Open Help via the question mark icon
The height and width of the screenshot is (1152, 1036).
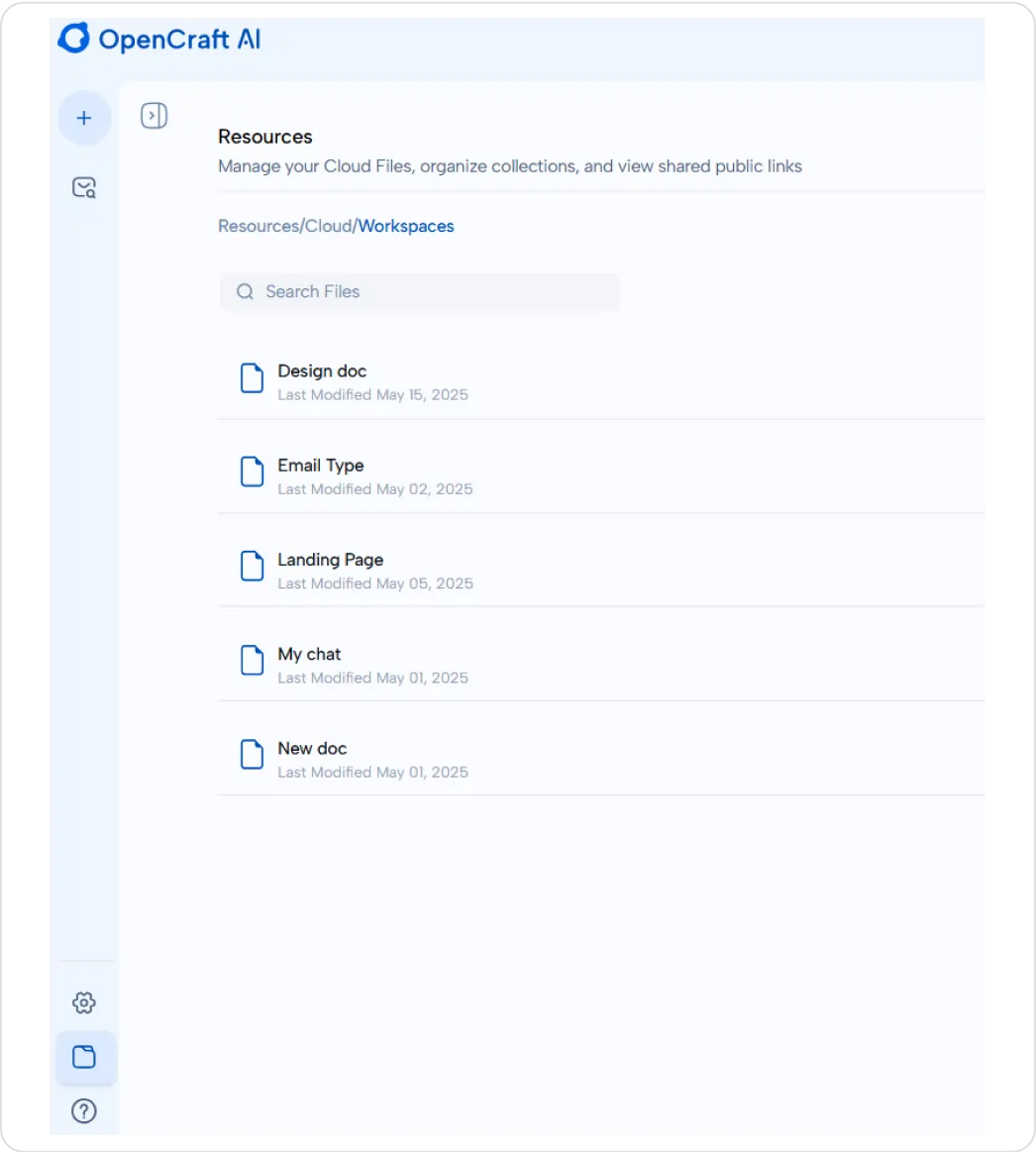click(x=85, y=1111)
